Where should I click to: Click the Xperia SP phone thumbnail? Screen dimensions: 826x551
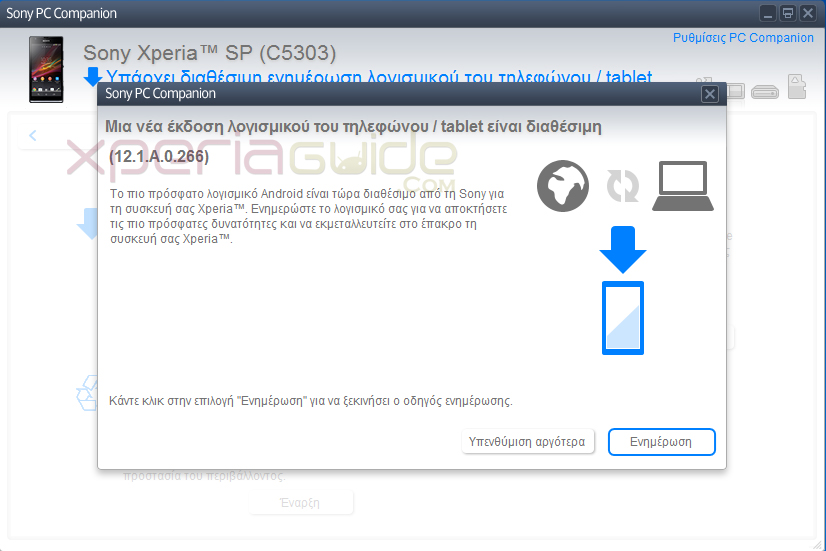click(x=46, y=70)
